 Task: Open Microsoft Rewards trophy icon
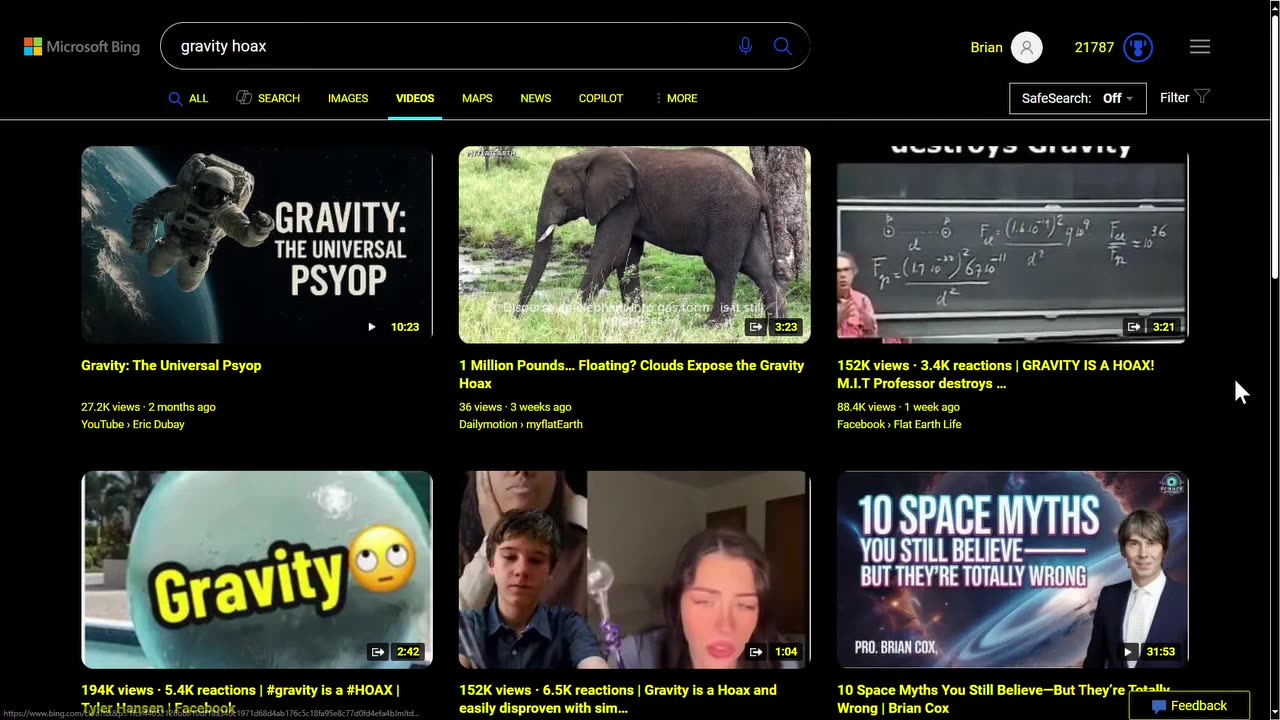pos(1138,47)
